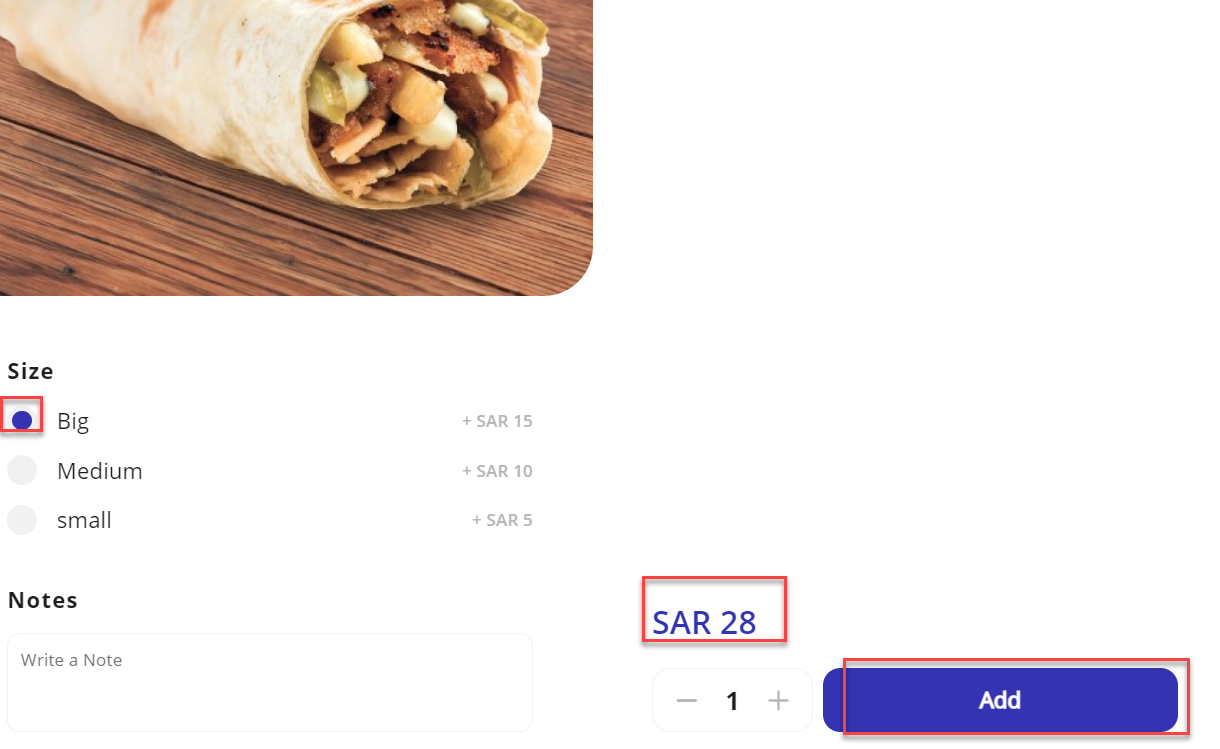Click the Medium size label text
The image size is (1220, 749).
(100, 471)
